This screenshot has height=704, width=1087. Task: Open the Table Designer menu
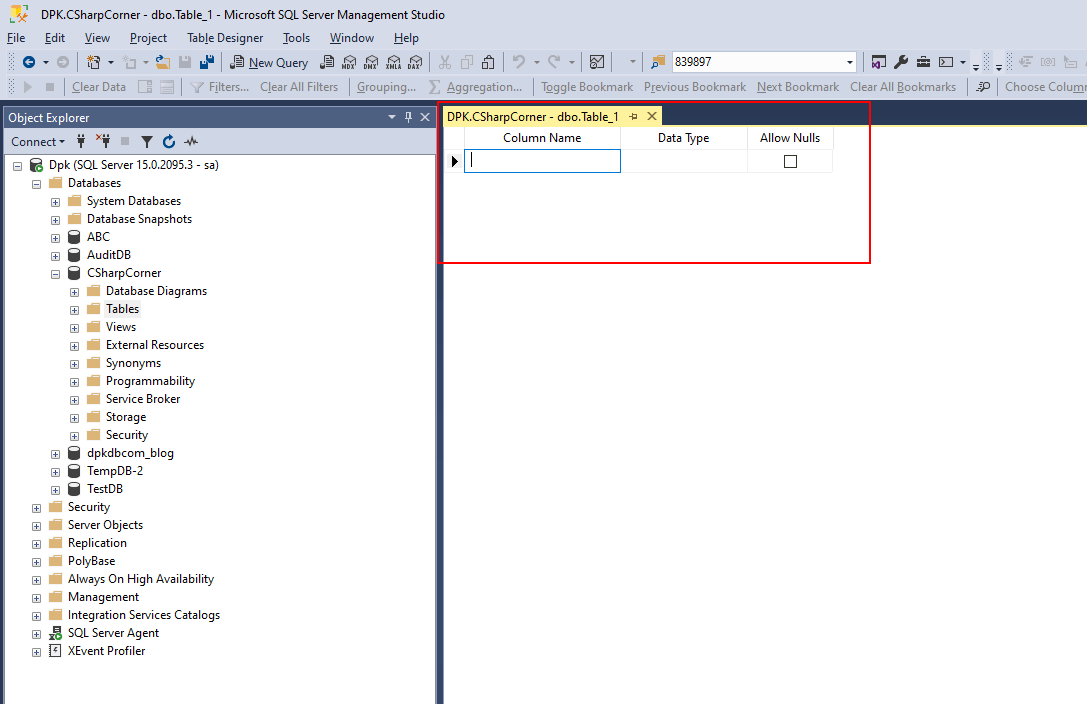[225, 38]
